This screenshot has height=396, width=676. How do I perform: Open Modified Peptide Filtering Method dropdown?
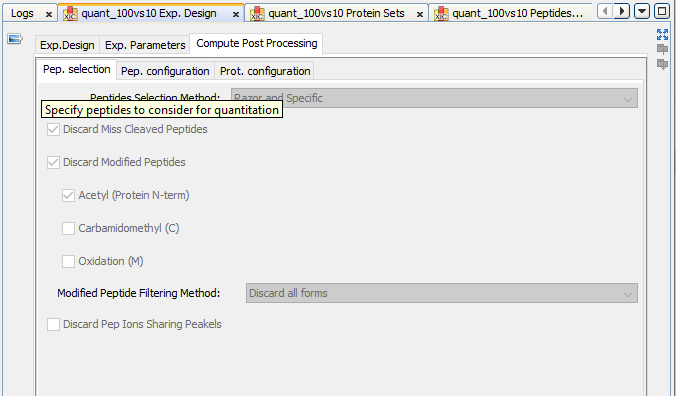441,293
